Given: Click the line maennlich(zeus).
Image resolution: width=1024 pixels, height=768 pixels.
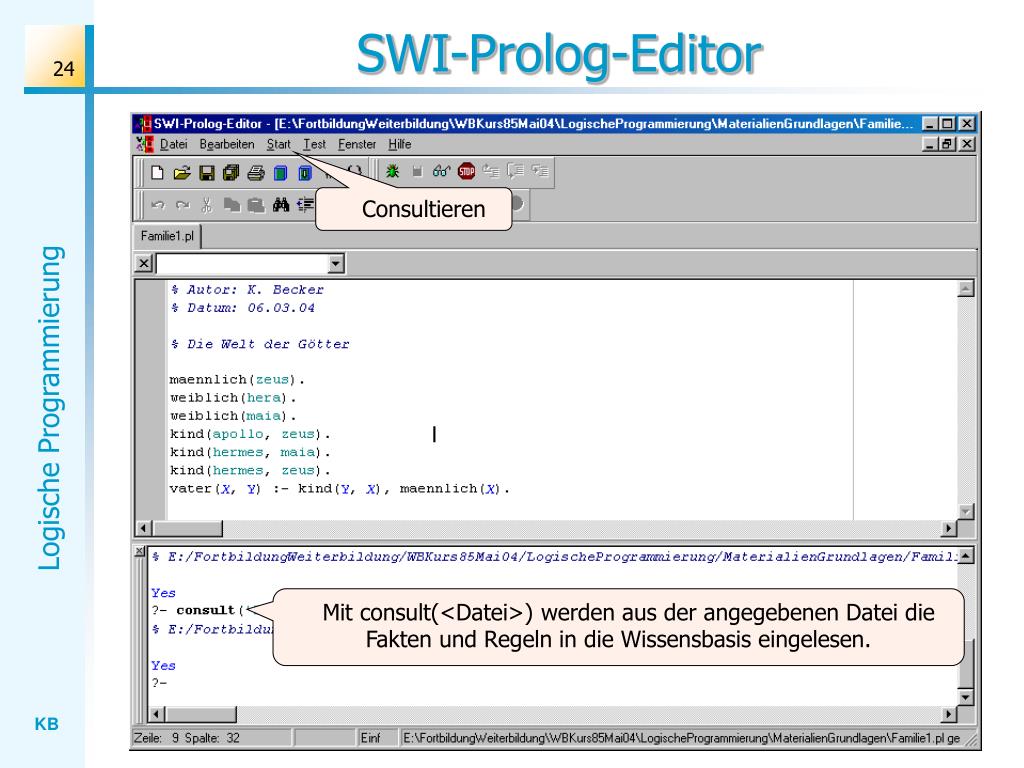Looking at the screenshot, I should [x=237, y=379].
